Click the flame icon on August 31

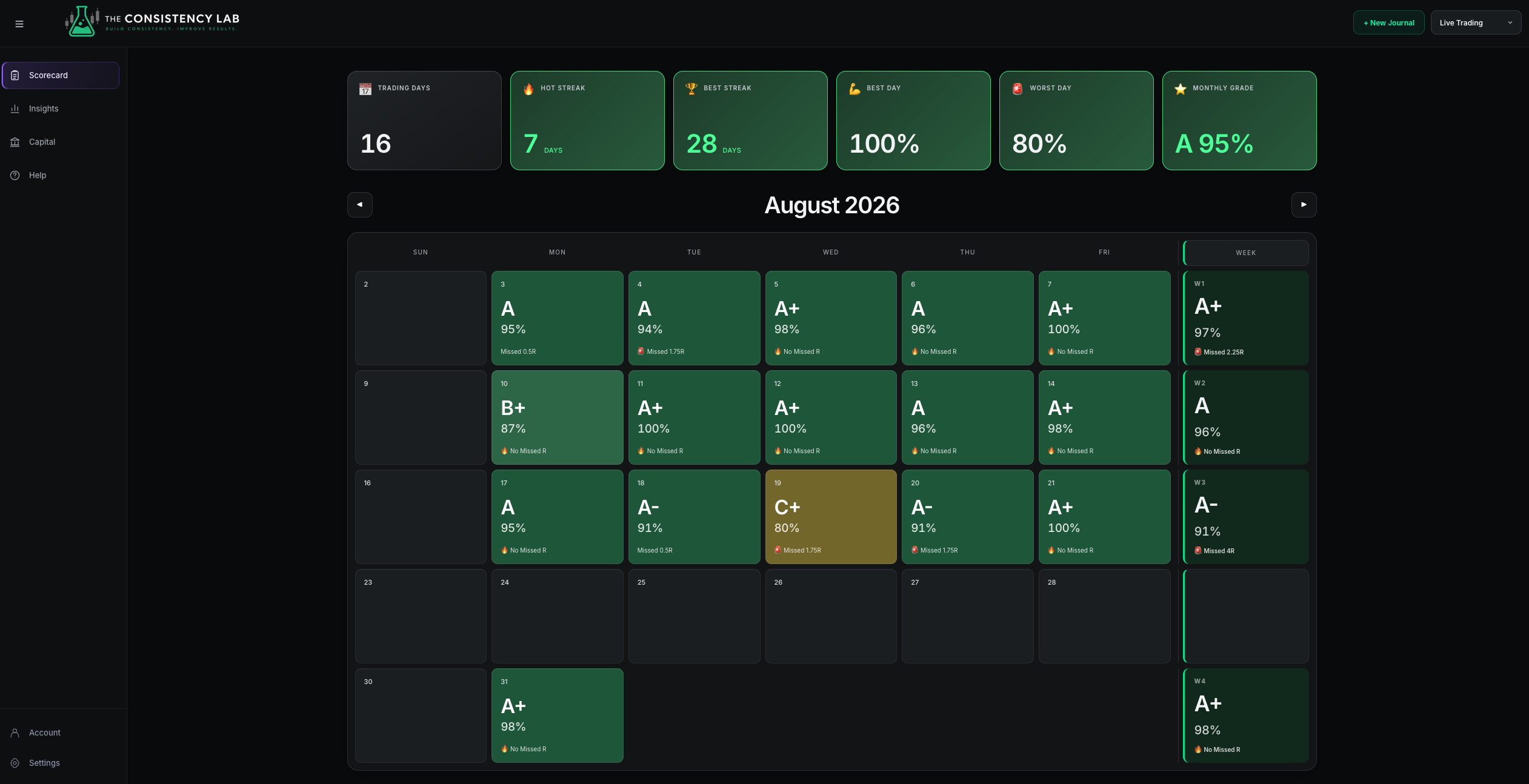pyautogui.click(x=504, y=749)
